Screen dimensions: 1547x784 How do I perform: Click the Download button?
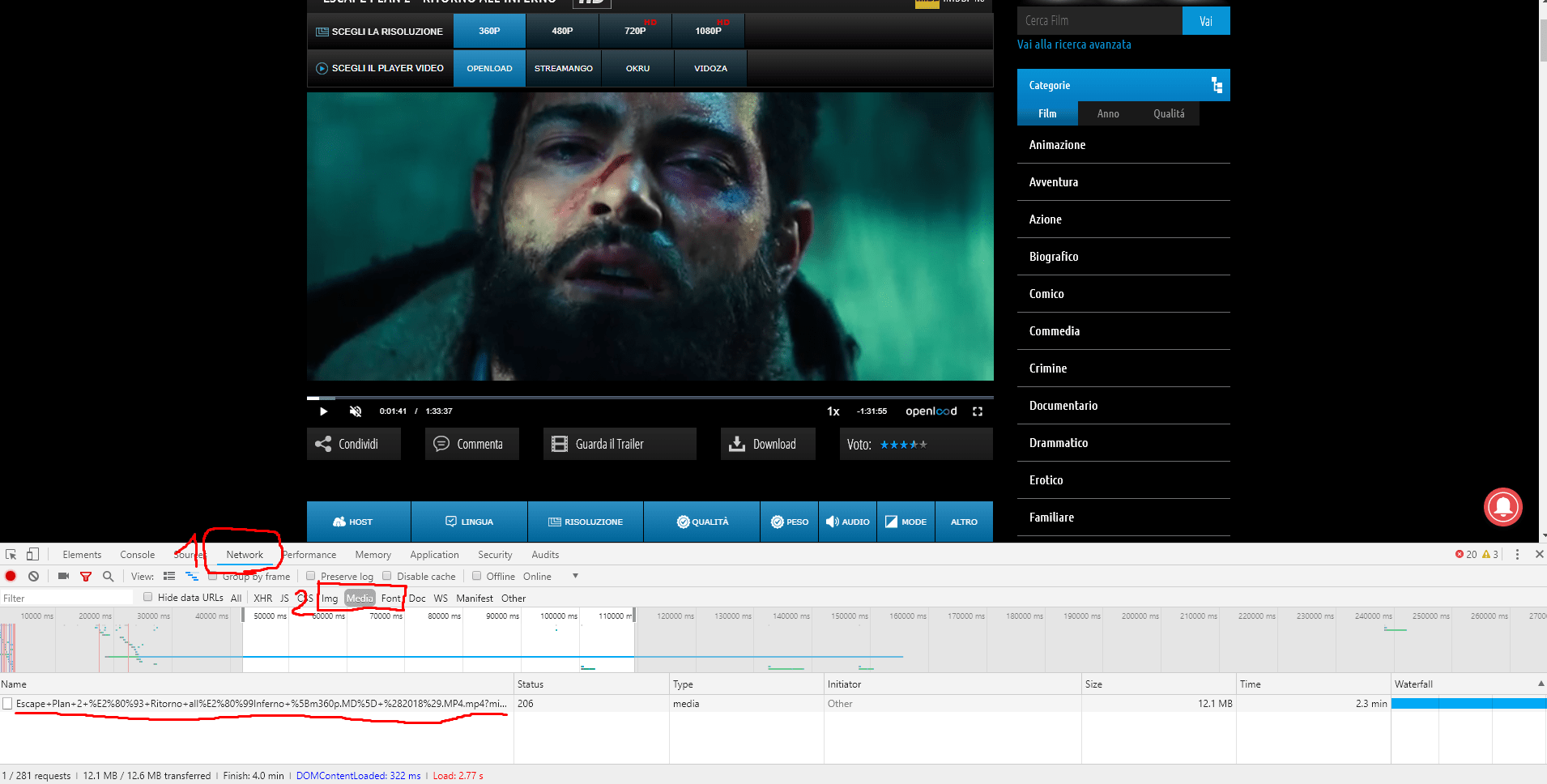pyautogui.click(x=768, y=444)
